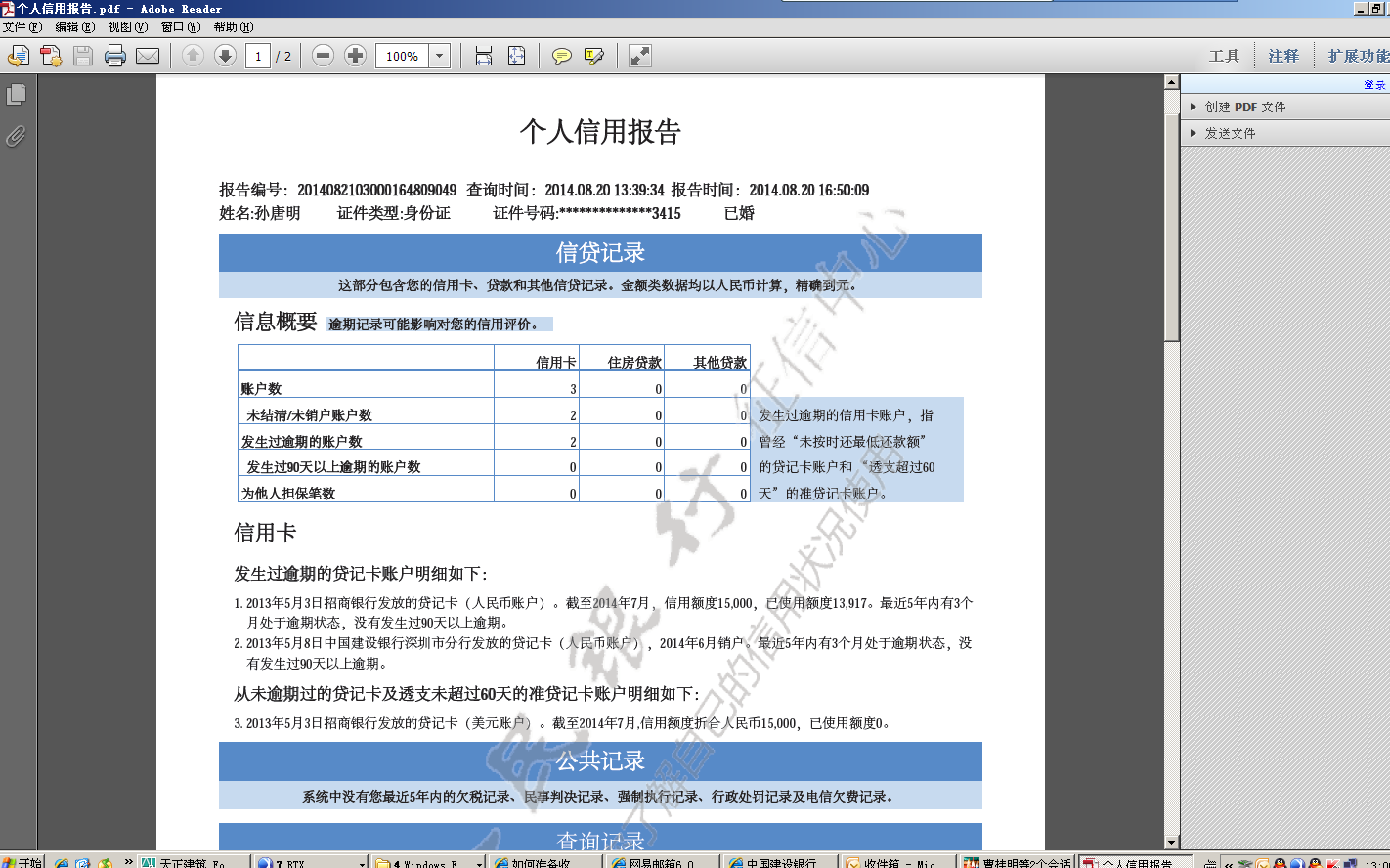Click the 100% zoom level field
Viewport: 1390px width, 868px height.
(403, 56)
